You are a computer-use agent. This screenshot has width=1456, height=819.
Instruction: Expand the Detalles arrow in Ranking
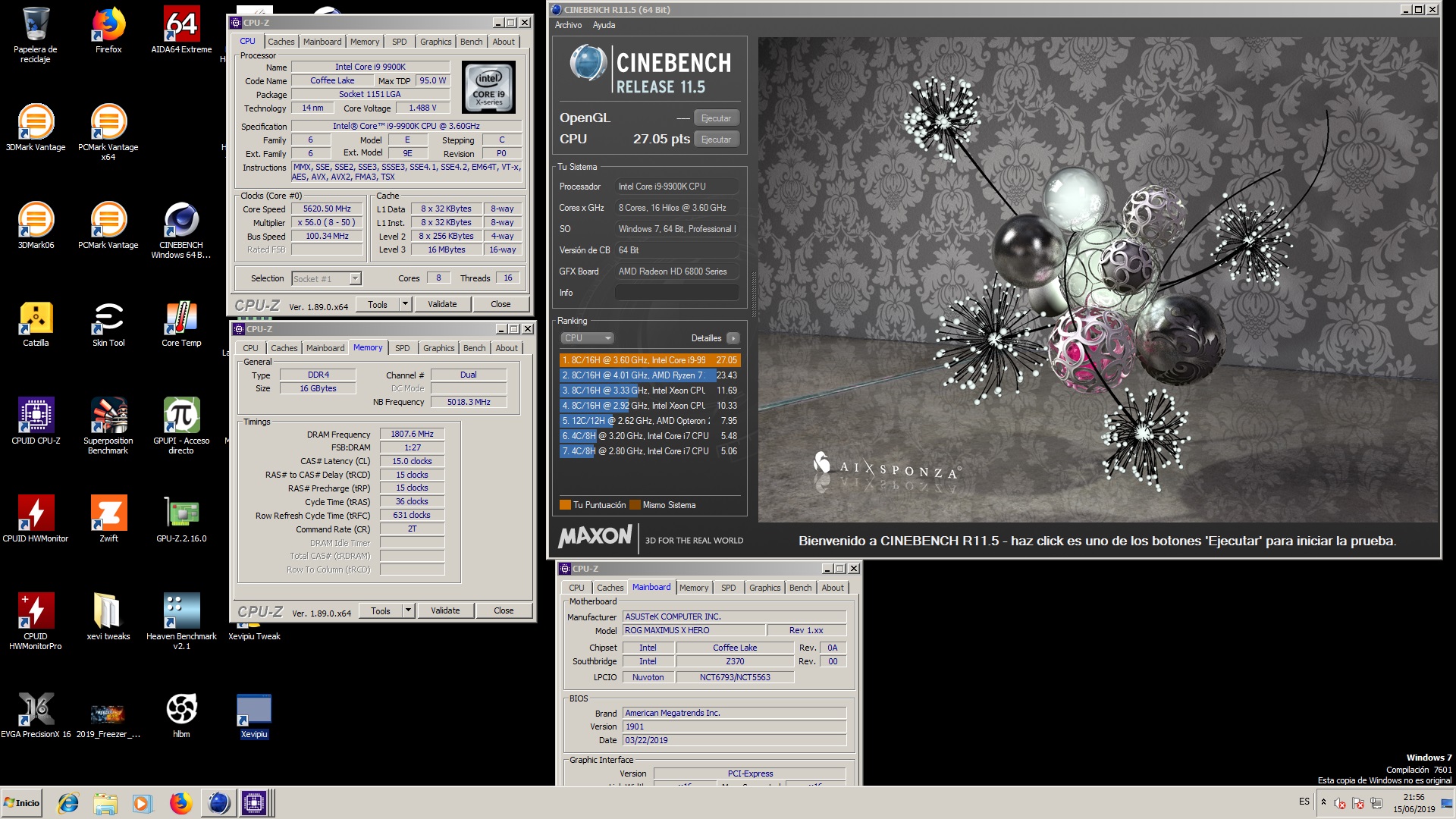[733, 338]
